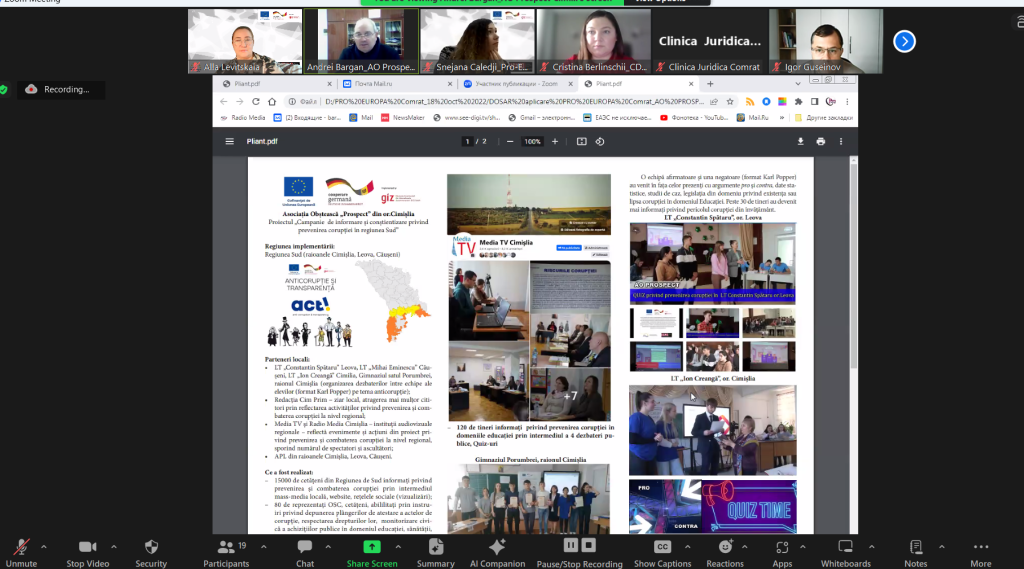Expand Whiteboards options arrow

[x=871, y=547]
